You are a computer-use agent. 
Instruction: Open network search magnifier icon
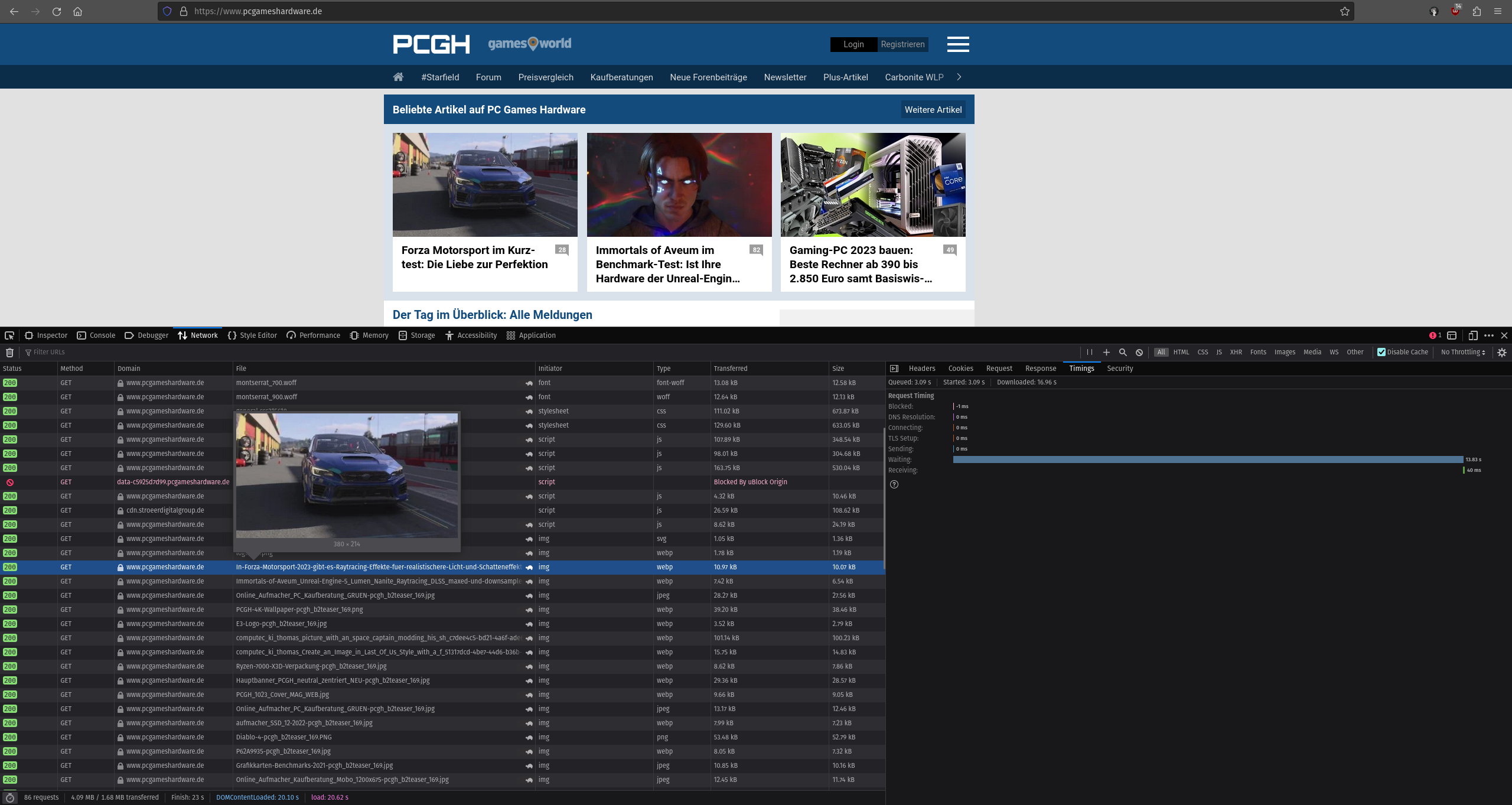[1123, 352]
